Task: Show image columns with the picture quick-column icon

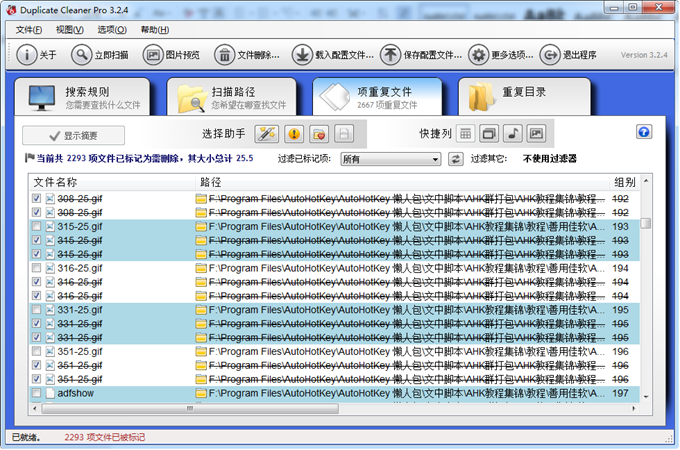Action: point(536,134)
